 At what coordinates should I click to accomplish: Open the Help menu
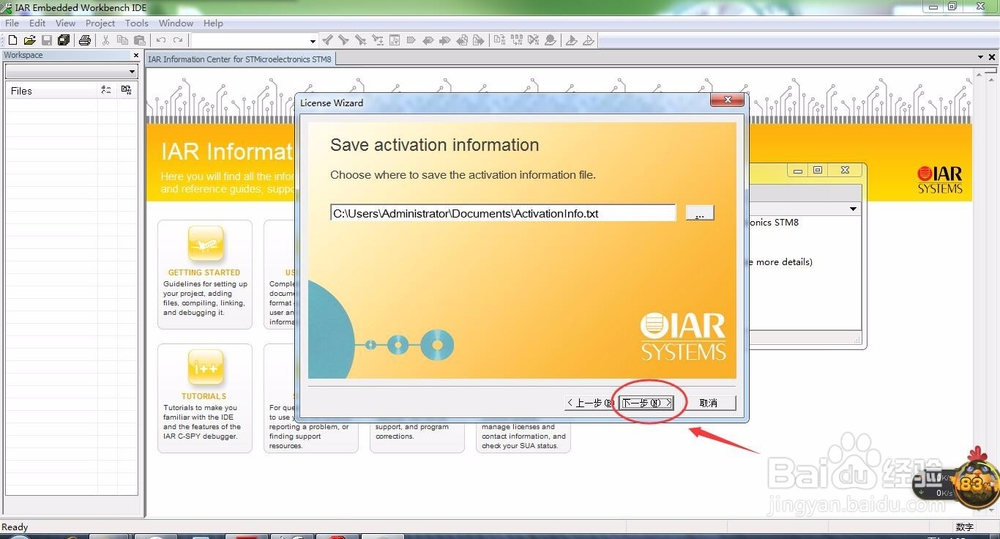(213, 23)
